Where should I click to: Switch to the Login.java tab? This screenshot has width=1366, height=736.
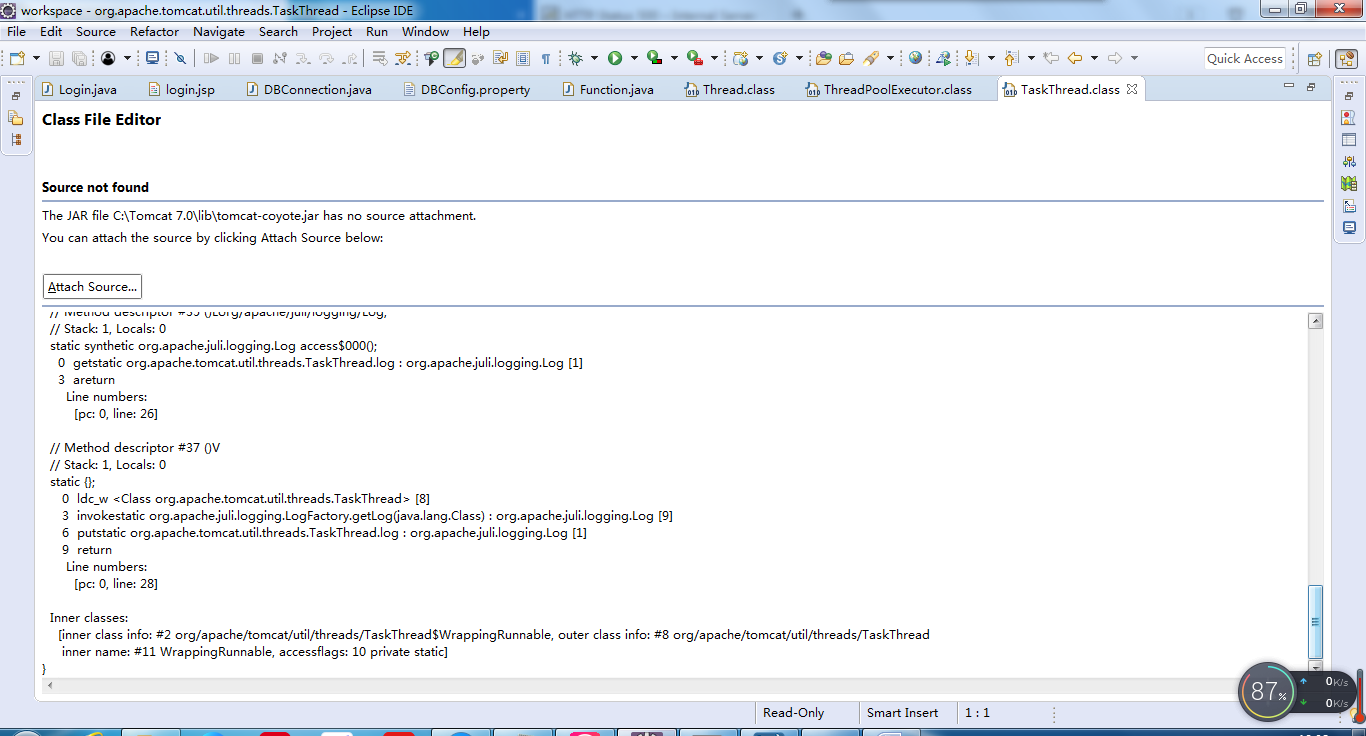[79, 89]
